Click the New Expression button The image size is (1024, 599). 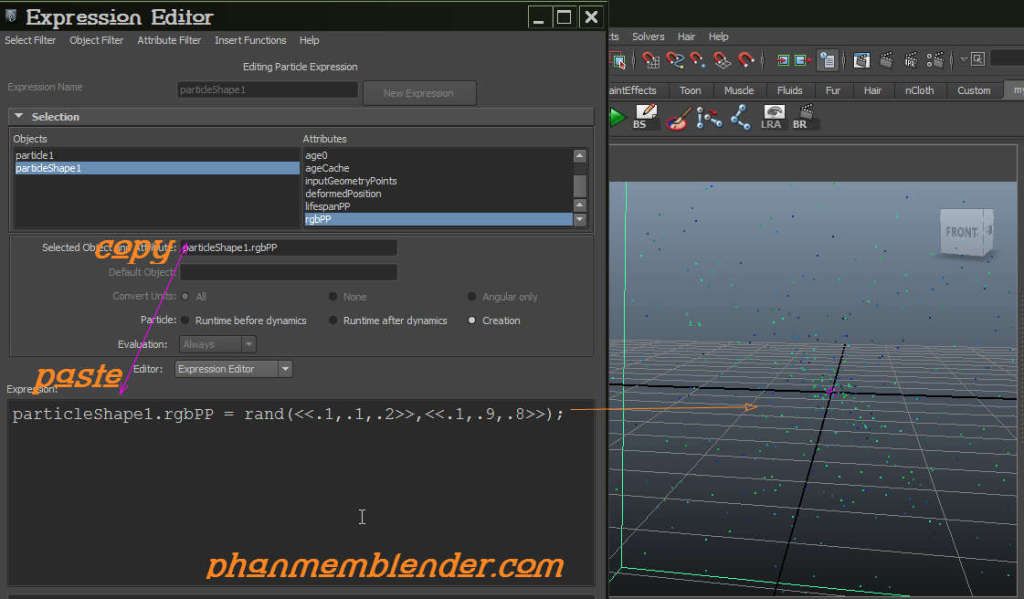(x=419, y=91)
